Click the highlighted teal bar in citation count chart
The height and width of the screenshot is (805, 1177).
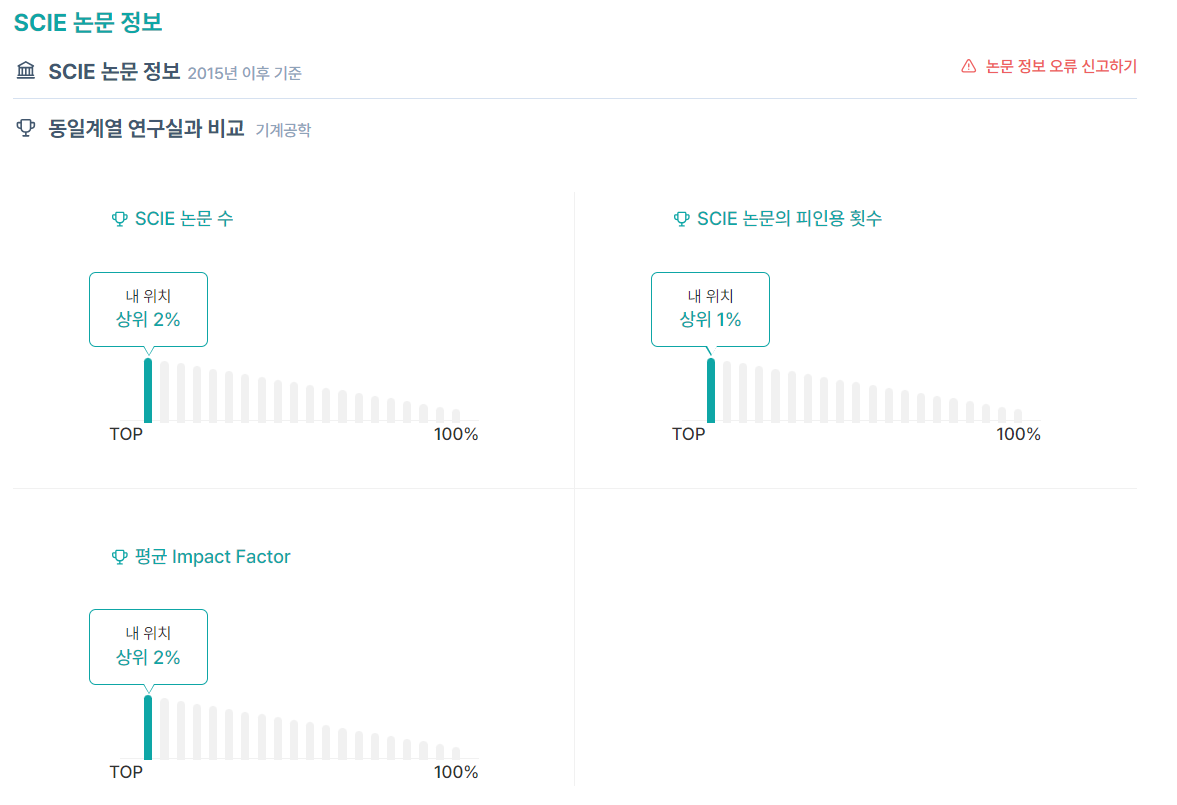coord(711,390)
